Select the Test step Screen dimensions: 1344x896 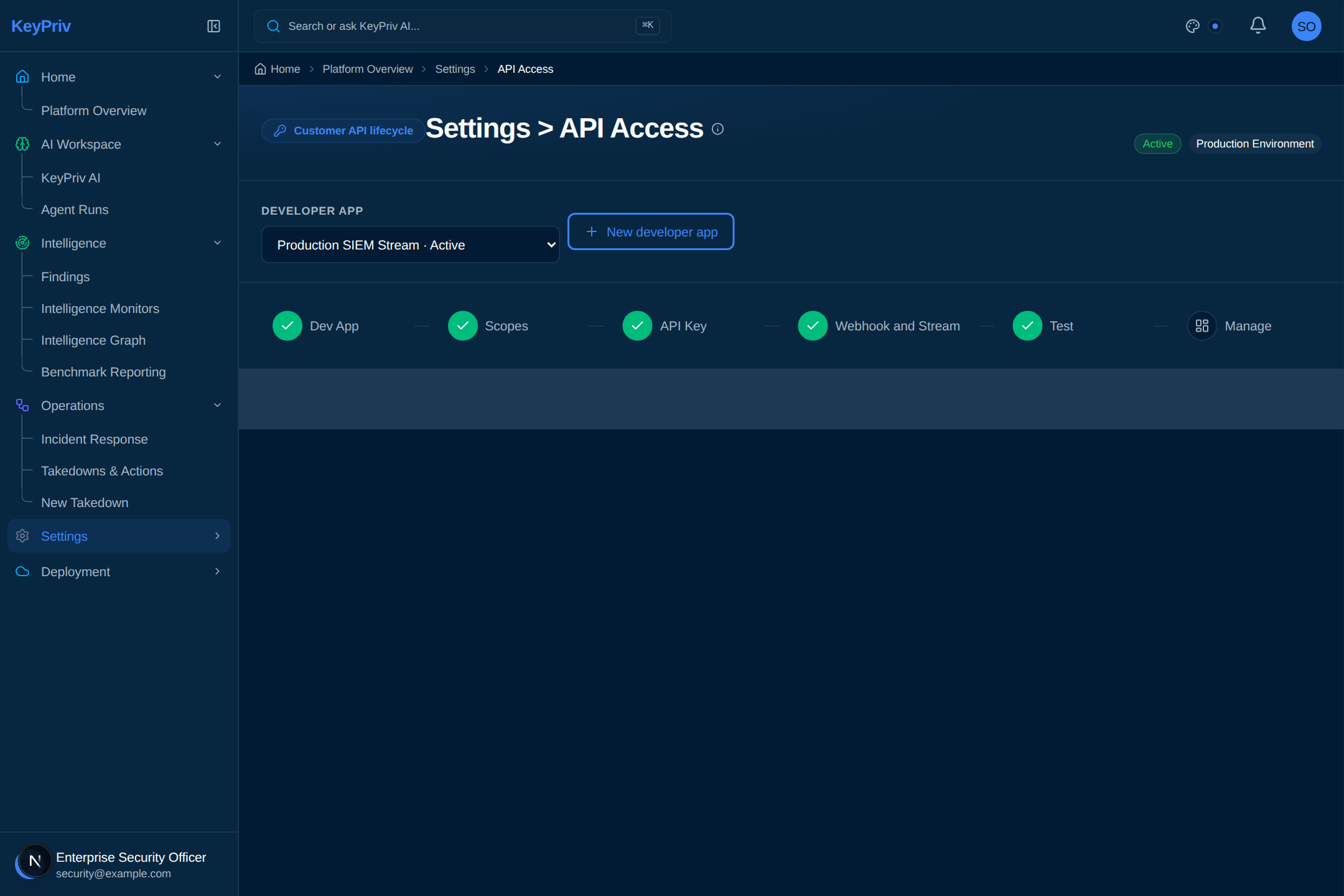(1043, 325)
